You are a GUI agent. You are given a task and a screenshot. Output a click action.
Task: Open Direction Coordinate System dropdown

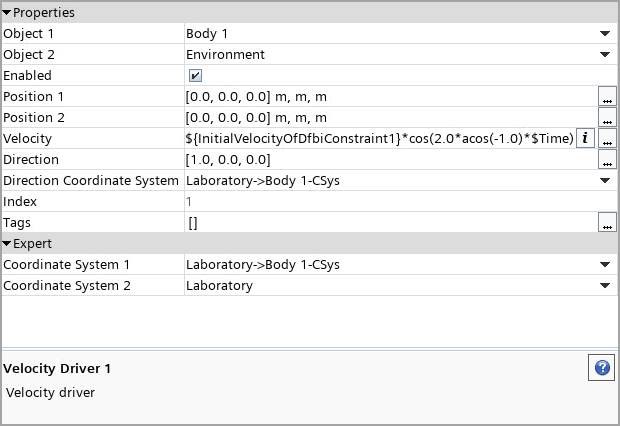[x=605, y=181]
